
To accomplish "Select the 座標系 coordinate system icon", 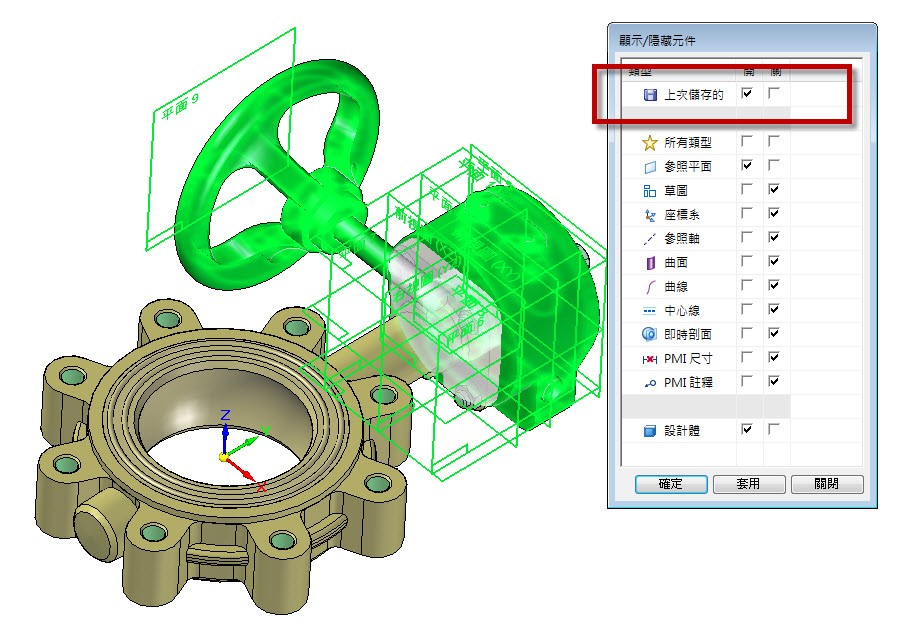I will [650, 215].
